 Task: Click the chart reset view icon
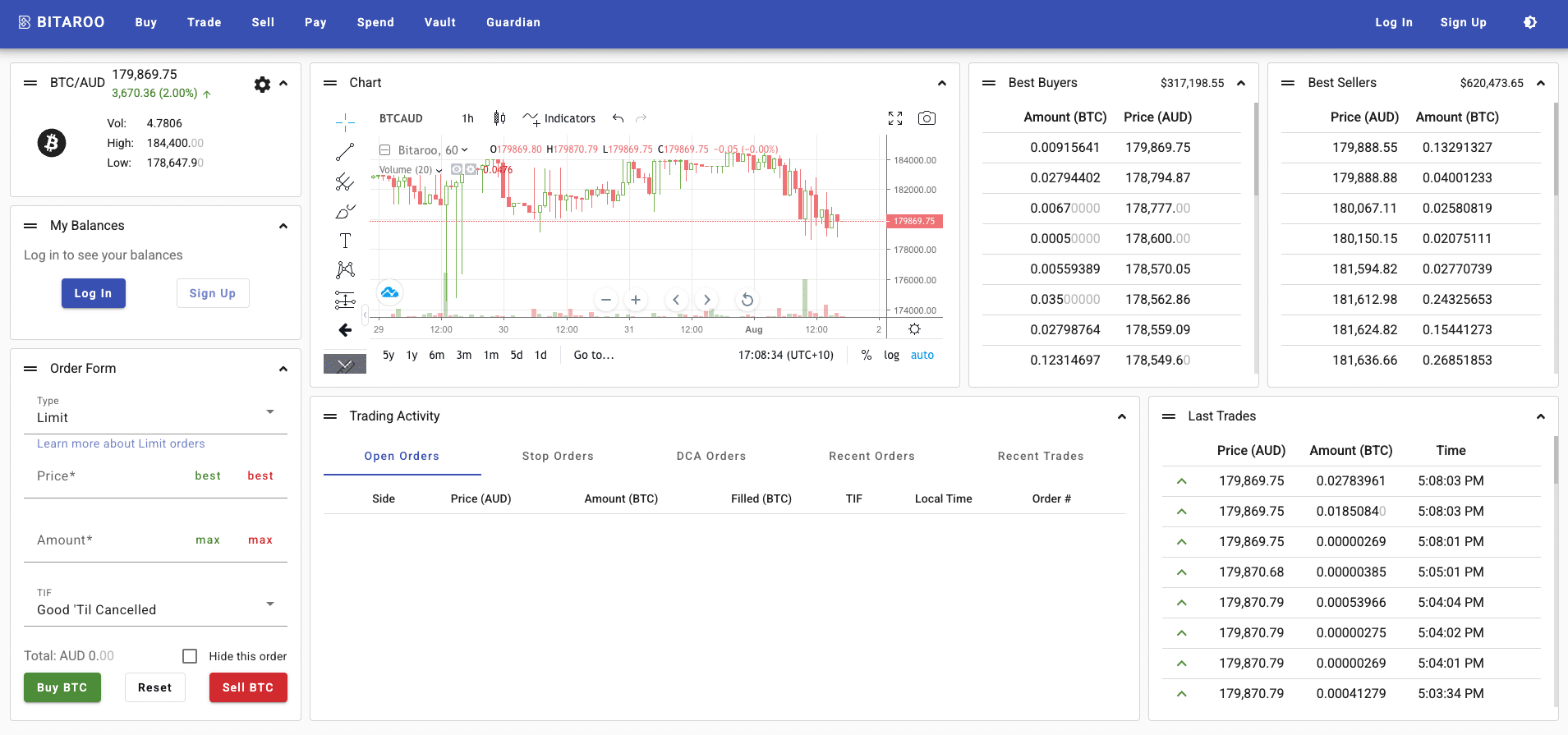[x=747, y=300]
